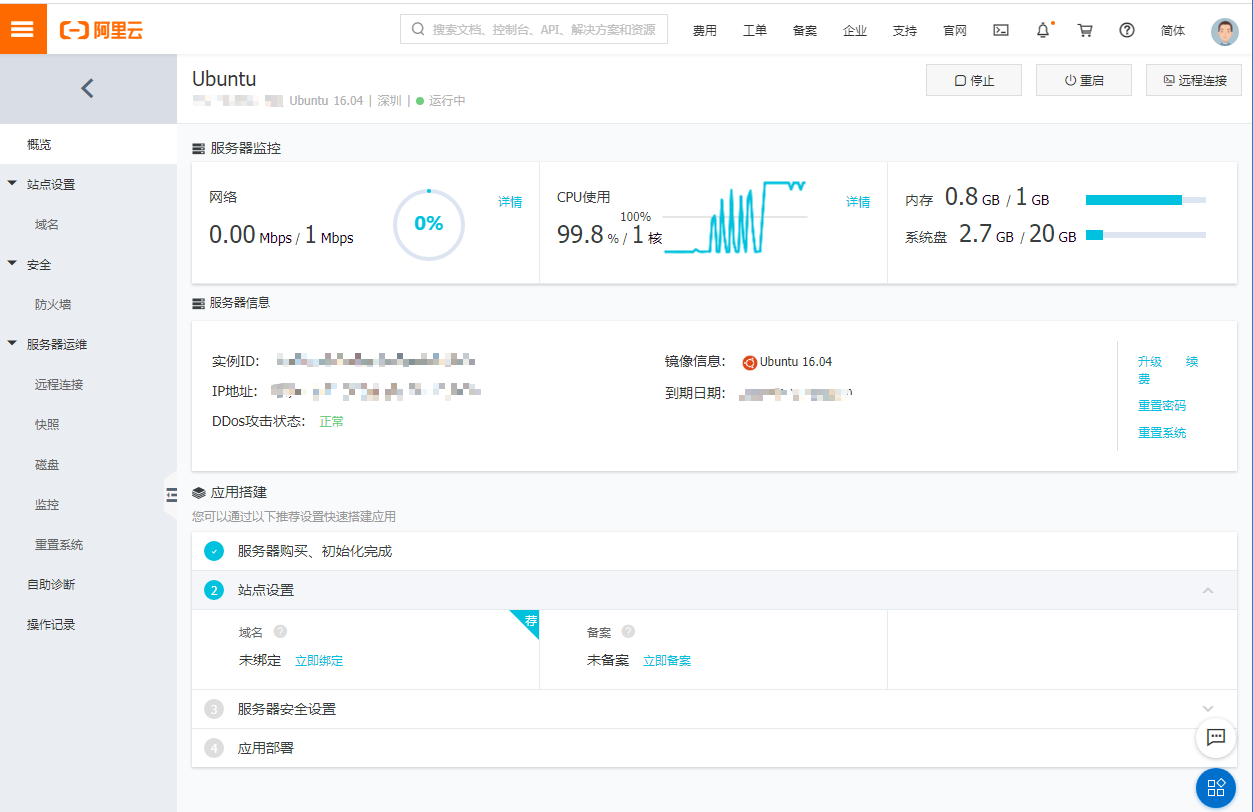Open the chat support floating icon
Viewport: 1253px width, 812px height.
(x=1216, y=738)
